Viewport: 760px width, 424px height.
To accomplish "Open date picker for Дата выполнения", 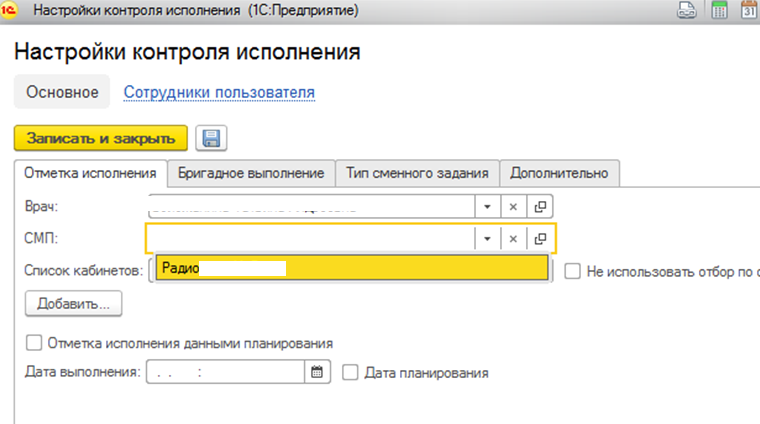I will click(317, 372).
